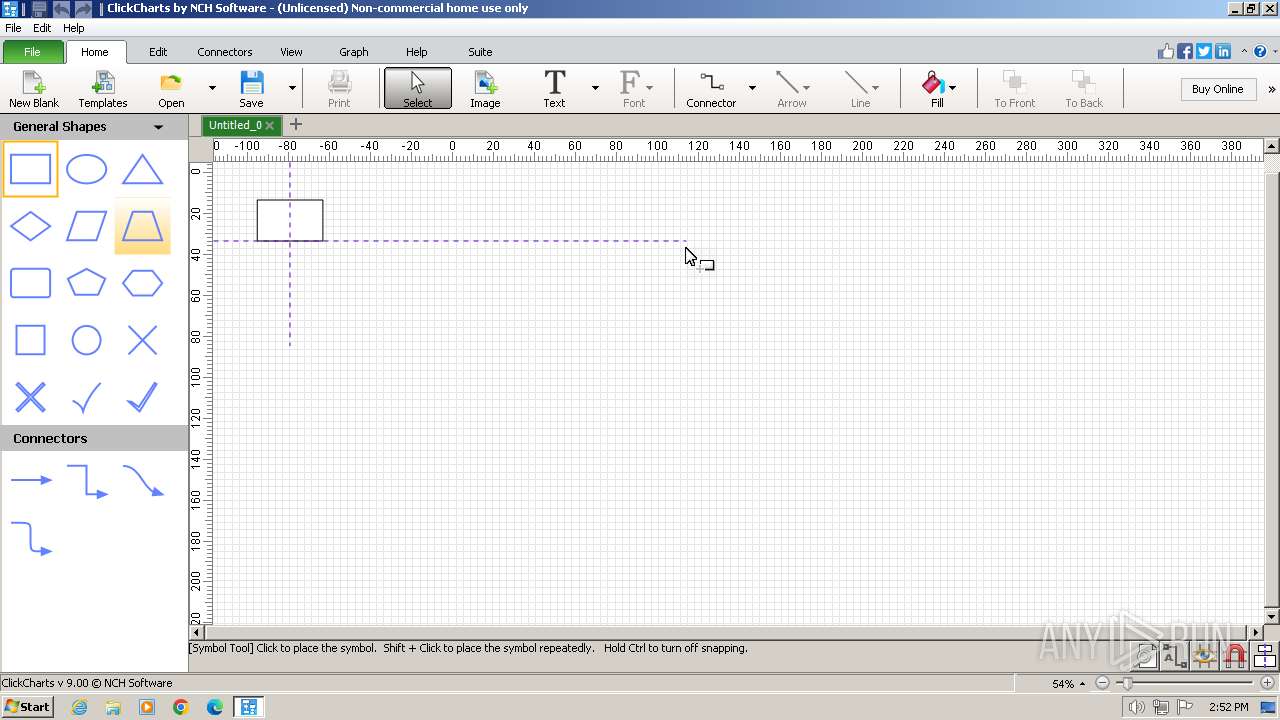The image size is (1280, 720).
Task: Select the rounded rectangle shape
Action: click(x=30, y=283)
